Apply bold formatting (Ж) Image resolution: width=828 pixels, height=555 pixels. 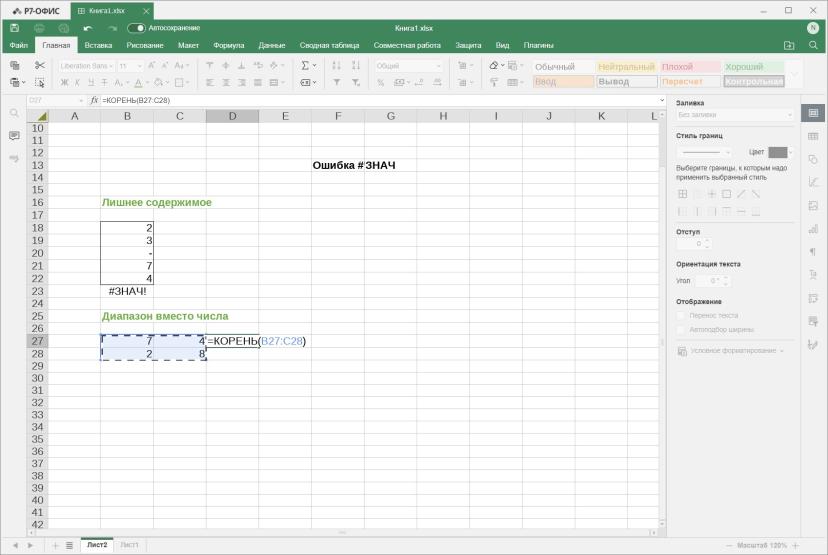[64, 82]
